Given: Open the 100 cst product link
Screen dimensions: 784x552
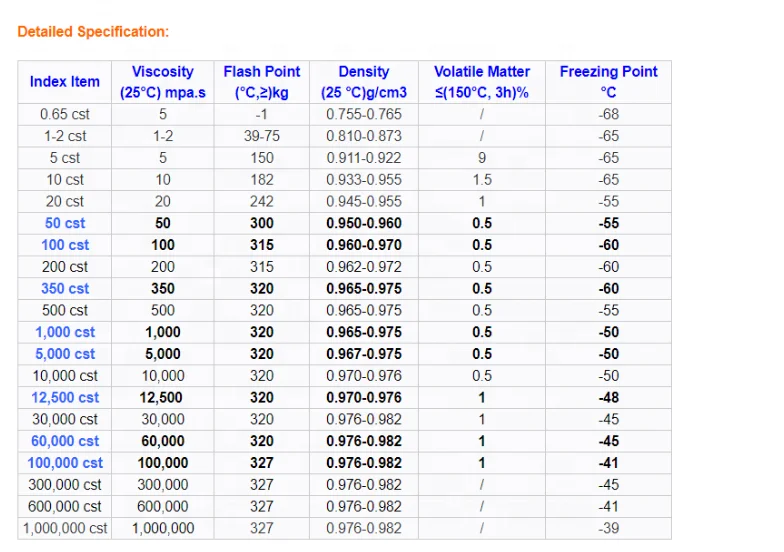Looking at the screenshot, I should click(65, 245).
